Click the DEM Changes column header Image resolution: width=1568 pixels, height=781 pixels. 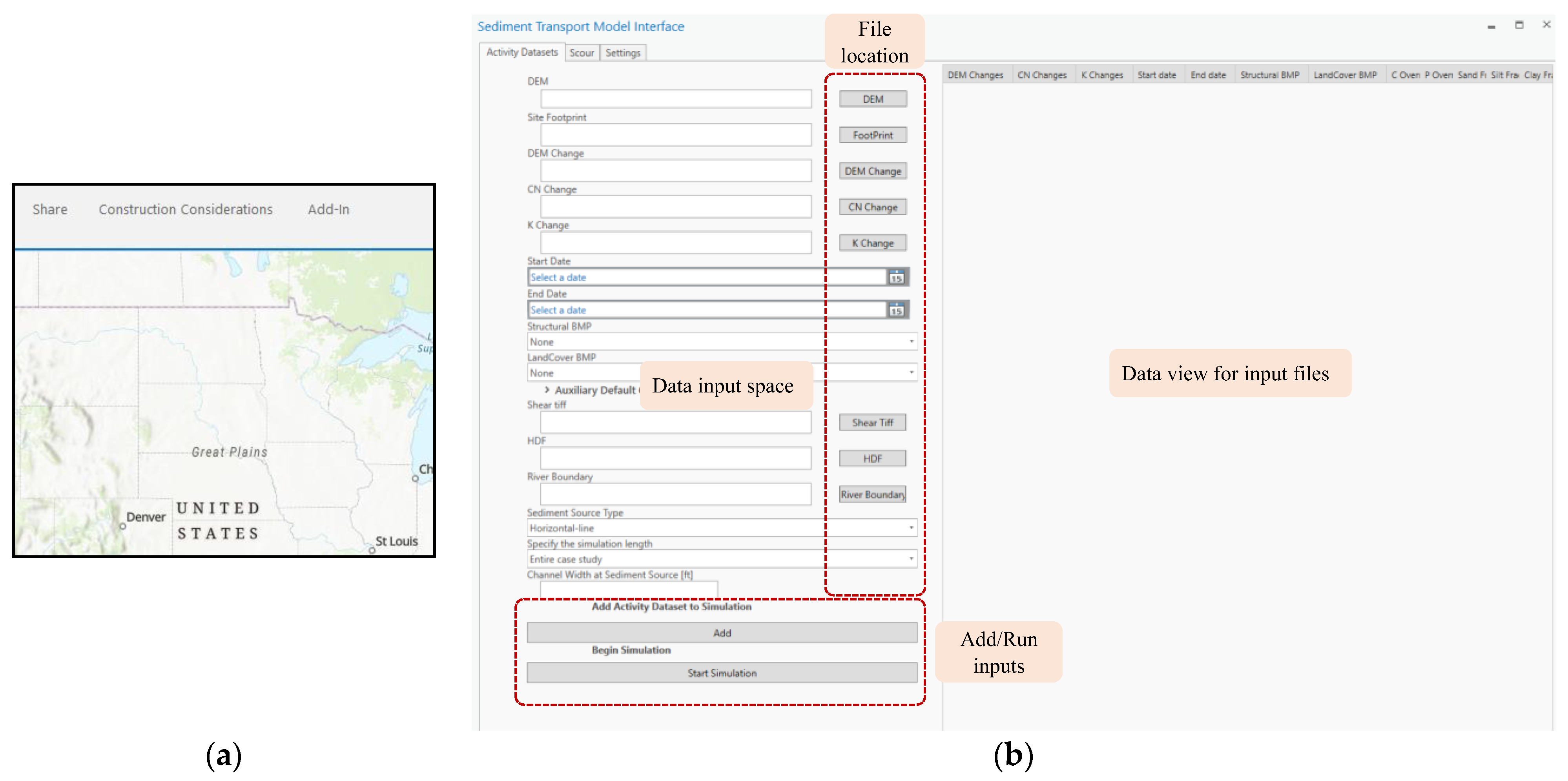coord(975,75)
